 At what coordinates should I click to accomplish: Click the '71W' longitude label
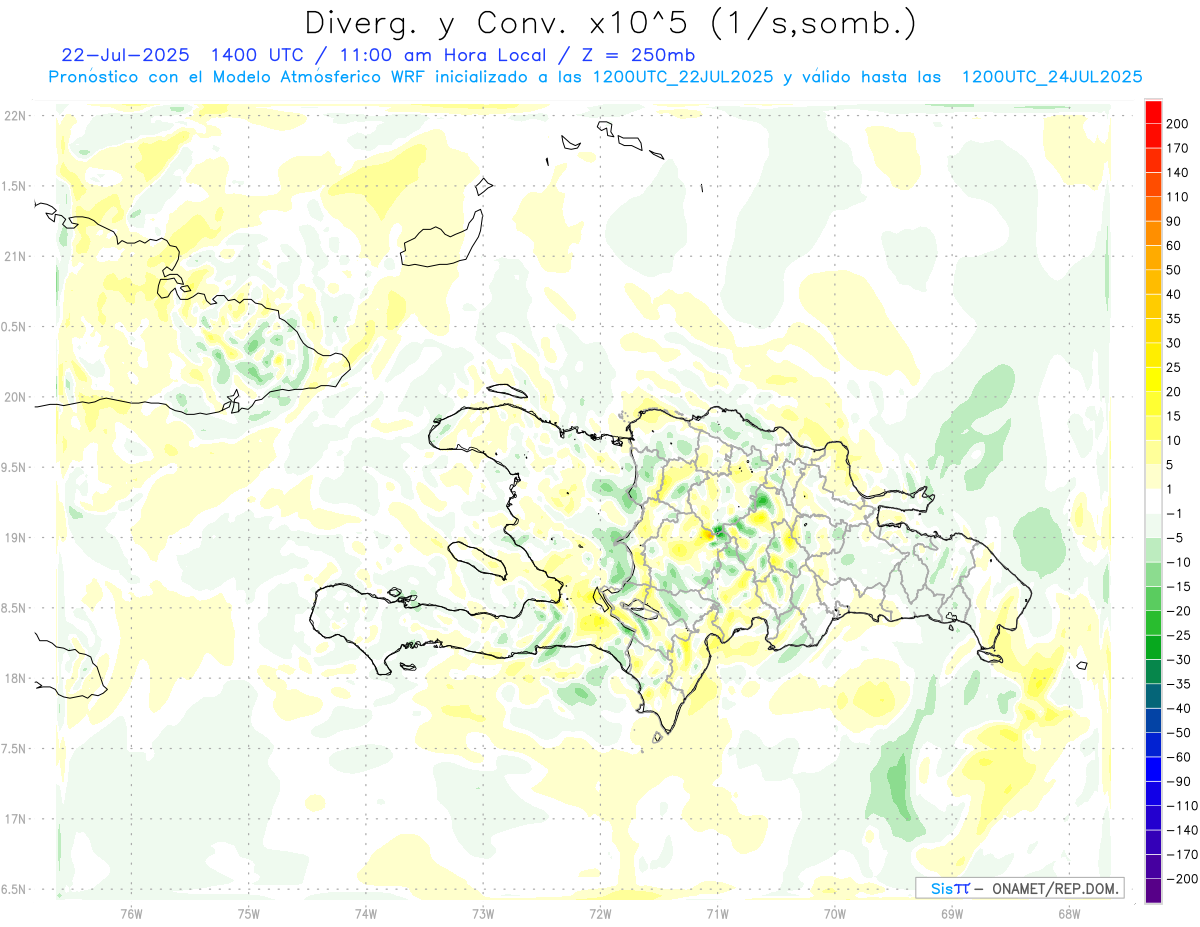click(x=717, y=913)
